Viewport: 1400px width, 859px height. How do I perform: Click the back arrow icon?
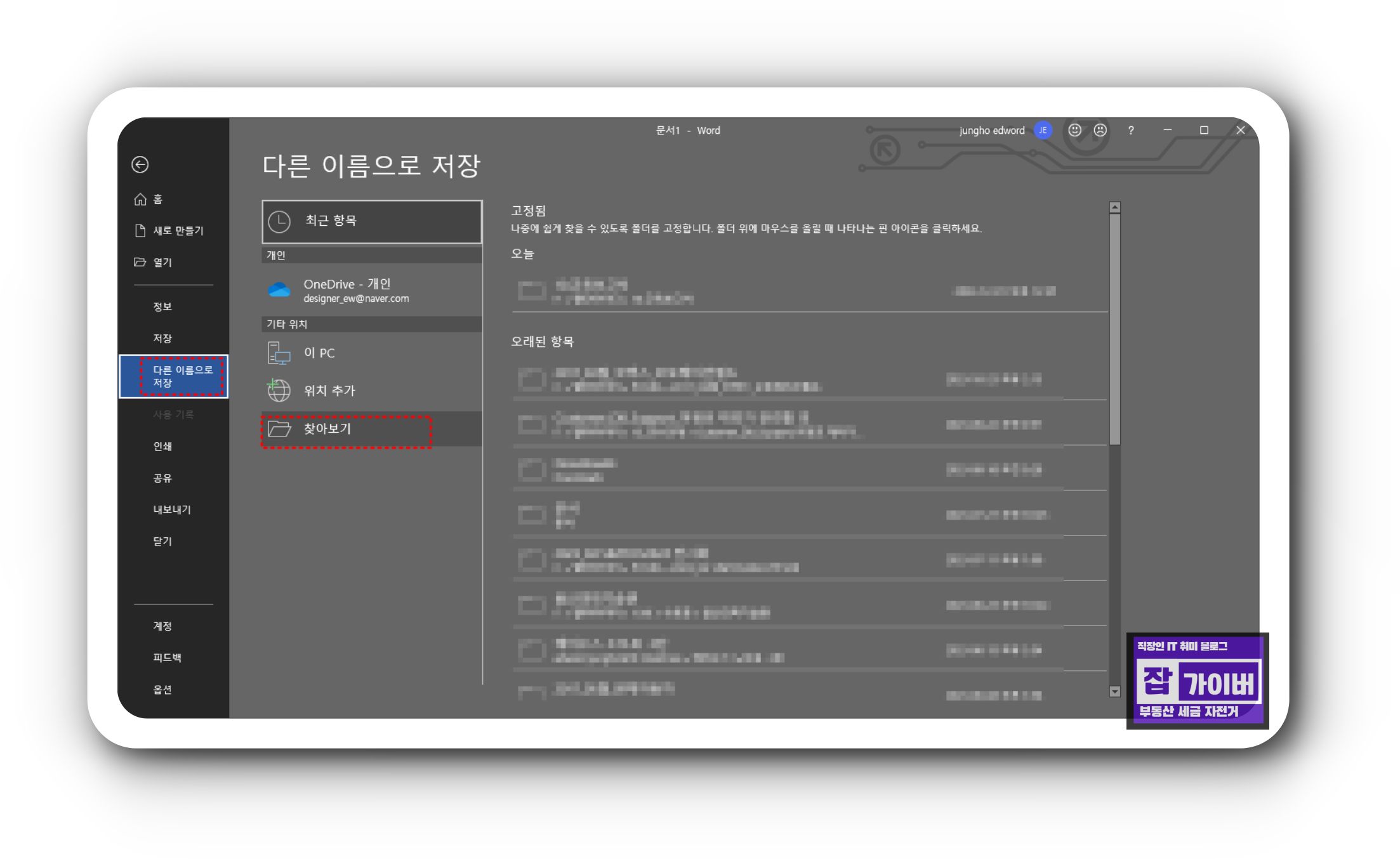point(140,165)
